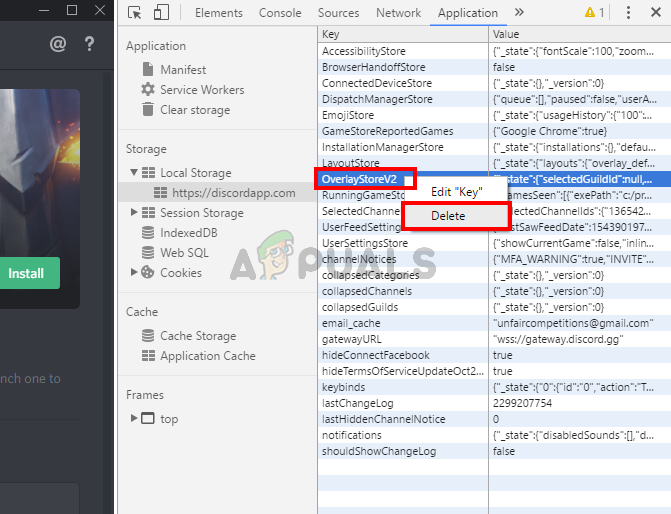Toggle the device toolbar icon
671x514 pixels.
[161, 12]
